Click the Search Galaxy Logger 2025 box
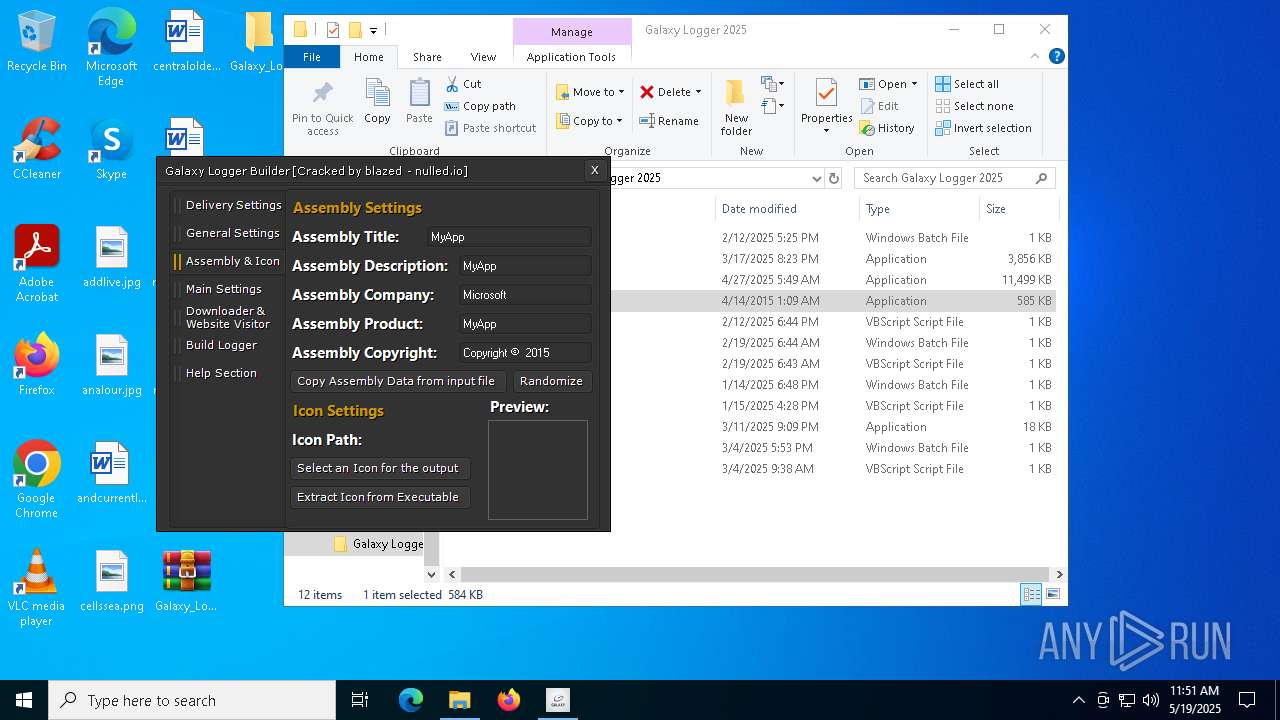Screen dimensions: 1280x720 pyautogui.click(x=954, y=178)
